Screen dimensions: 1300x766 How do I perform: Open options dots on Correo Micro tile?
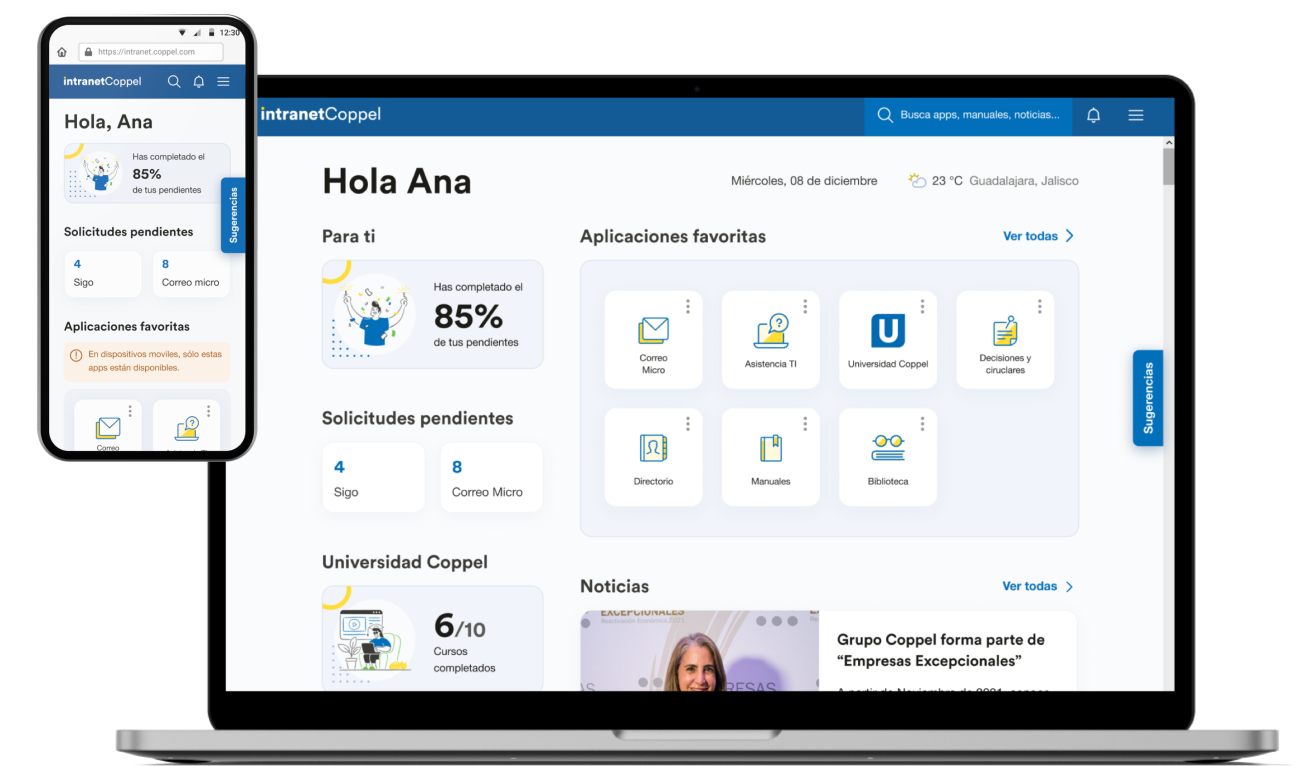(x=688, y=306)
